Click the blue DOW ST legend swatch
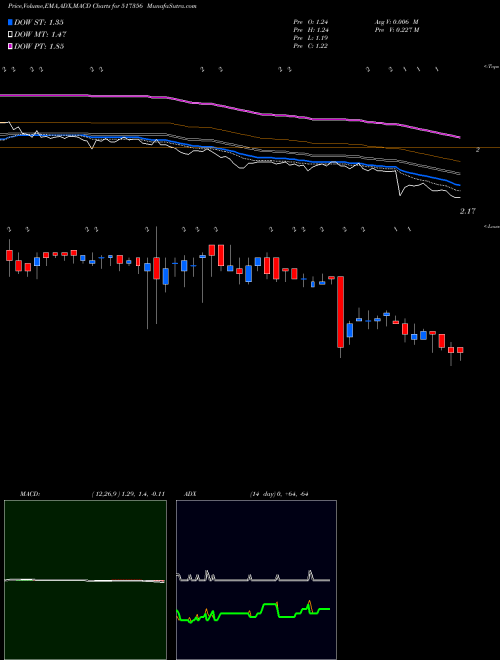The height and width of the screenshot is (660, 500). 10,22
